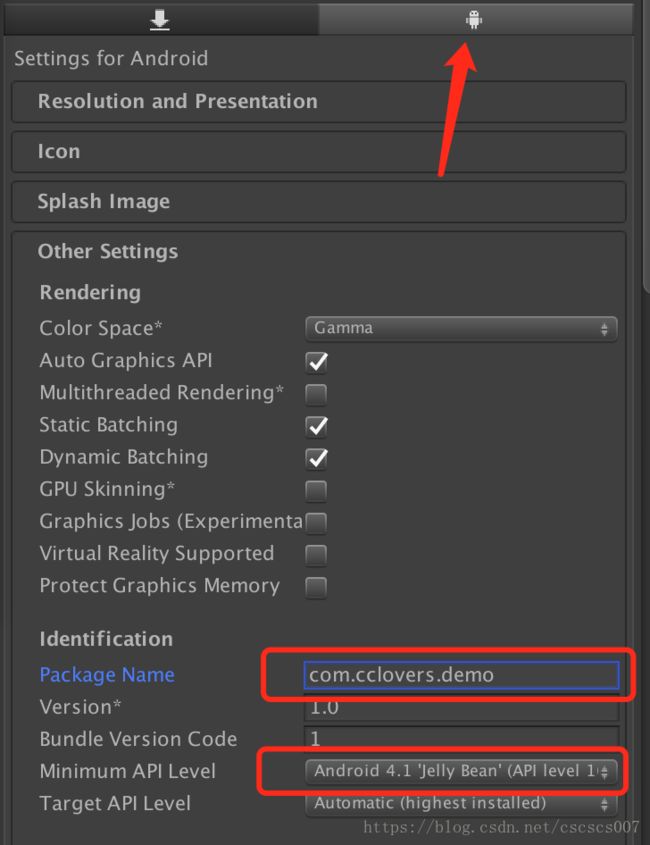Enable GPU Skinning checkbox
The width and height of the screenshot is (650, 845).
click(316, 491)
